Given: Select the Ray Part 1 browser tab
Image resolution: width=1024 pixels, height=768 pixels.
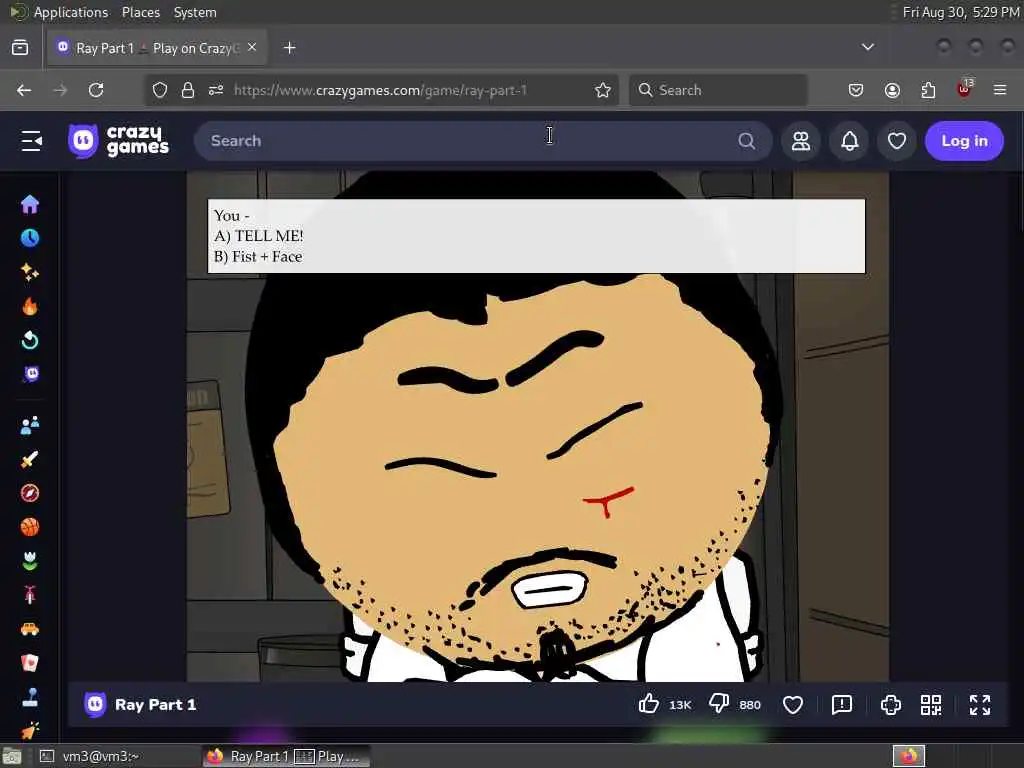Looking at the screenshot, I should tap(157, 48).
